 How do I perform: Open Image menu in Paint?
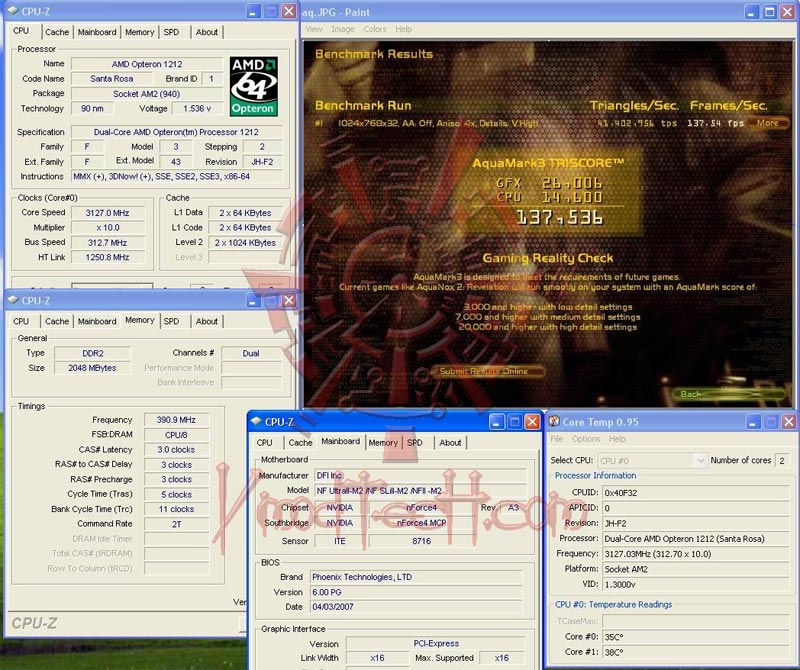pyautogui.click(x=343, y=29)
